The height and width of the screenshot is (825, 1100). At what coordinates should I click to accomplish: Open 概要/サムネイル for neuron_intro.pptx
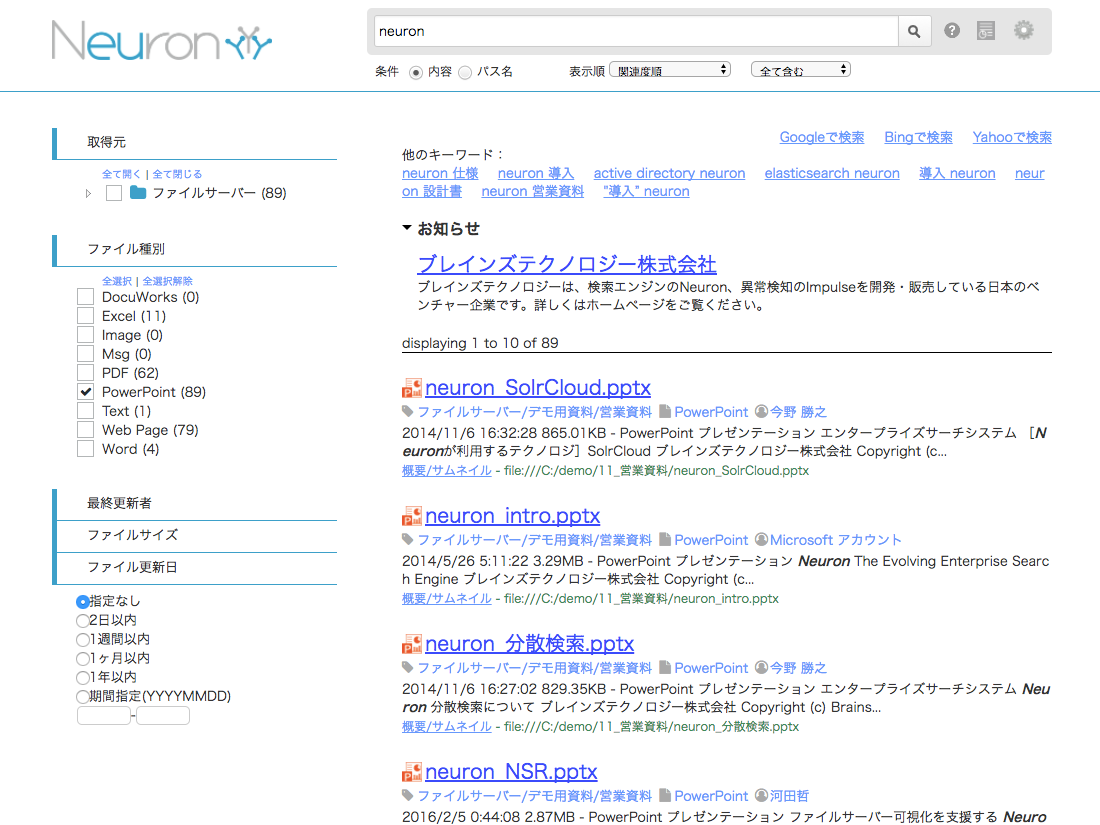pyautogui.click(x=447, y=598)
